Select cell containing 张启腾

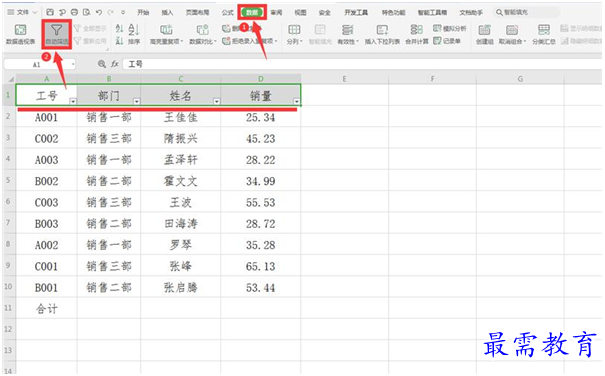click(x=181, y=287)
